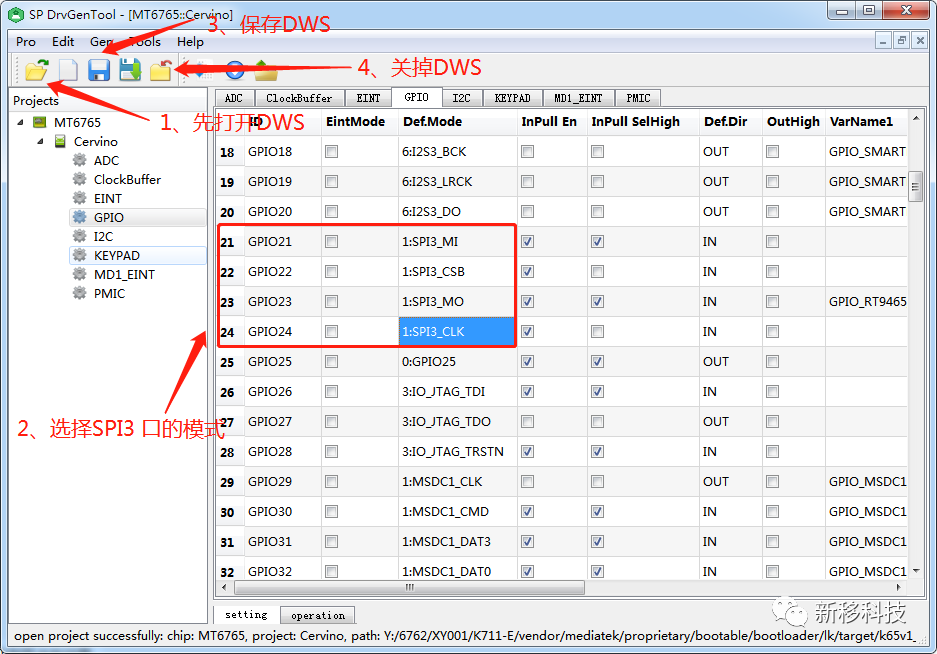Toggle OutHigh checkbox for GPIO20

pos(773,212)
